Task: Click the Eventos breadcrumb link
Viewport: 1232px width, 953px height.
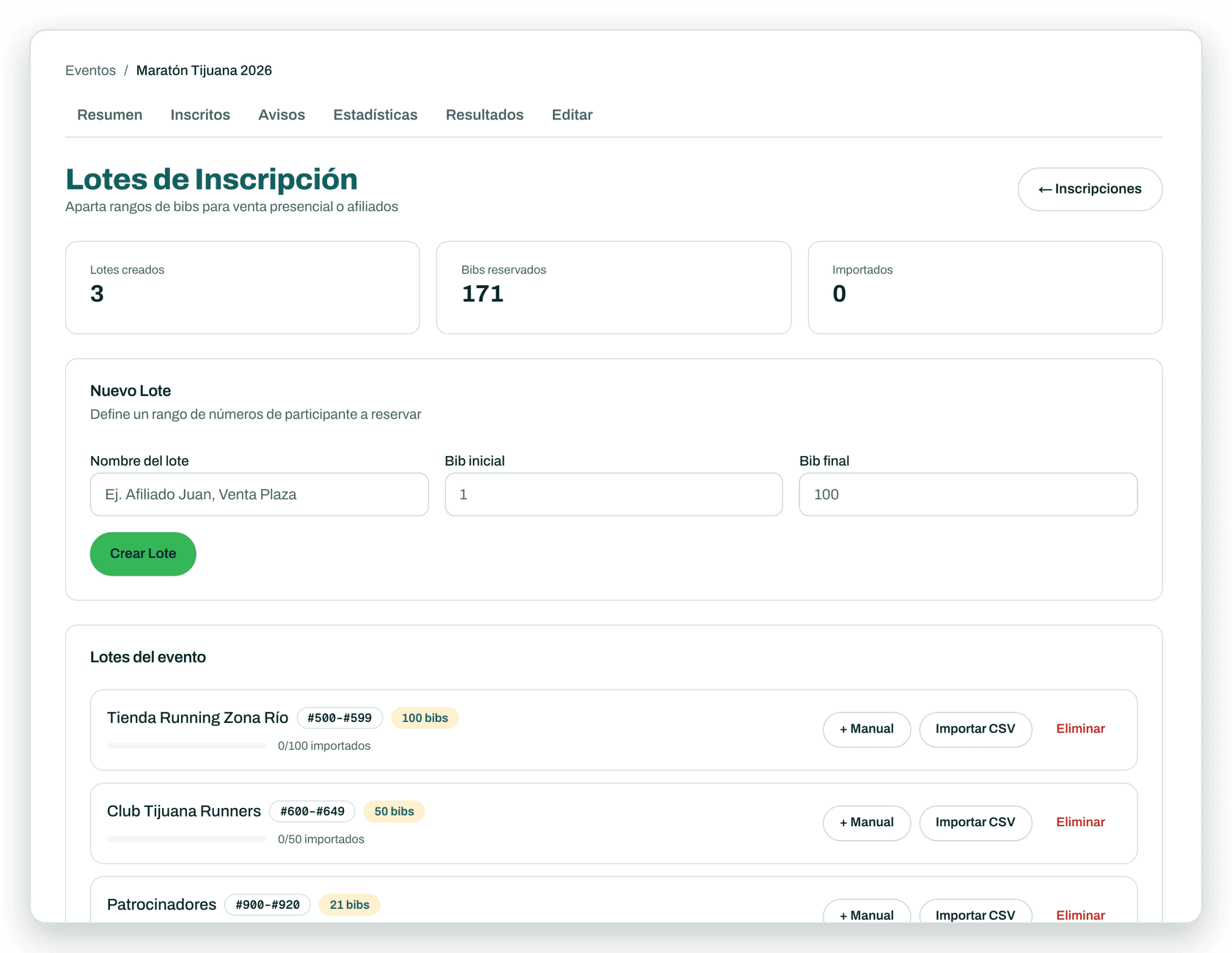Action: click(x=90, y=70)
